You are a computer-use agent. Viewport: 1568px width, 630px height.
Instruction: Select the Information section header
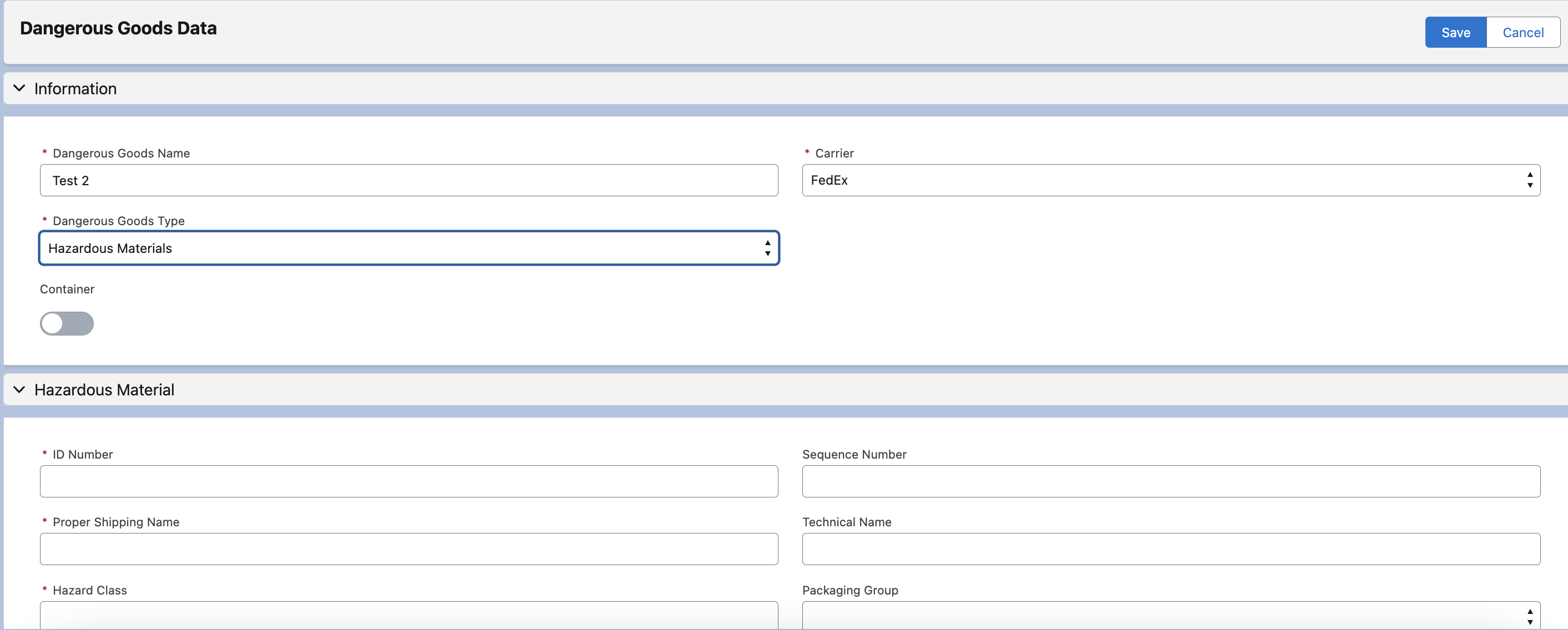pos(75,88)
